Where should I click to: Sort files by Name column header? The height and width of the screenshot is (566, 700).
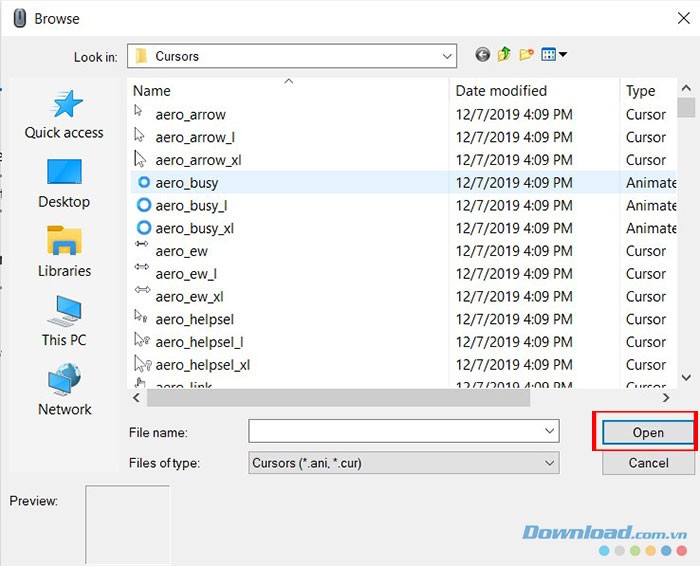pyautogui.click(x=290, y=90)
